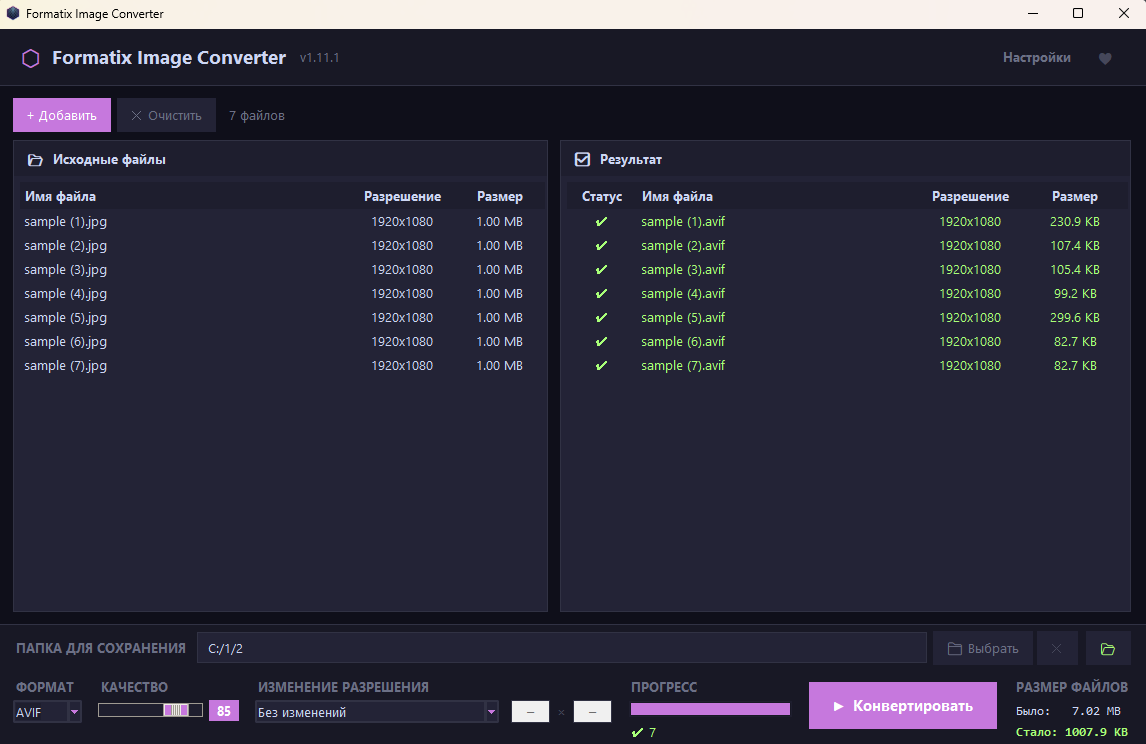The image size is (1146, 744).
Task: Select source file sample (5).jpg
Action: (280, 318)
